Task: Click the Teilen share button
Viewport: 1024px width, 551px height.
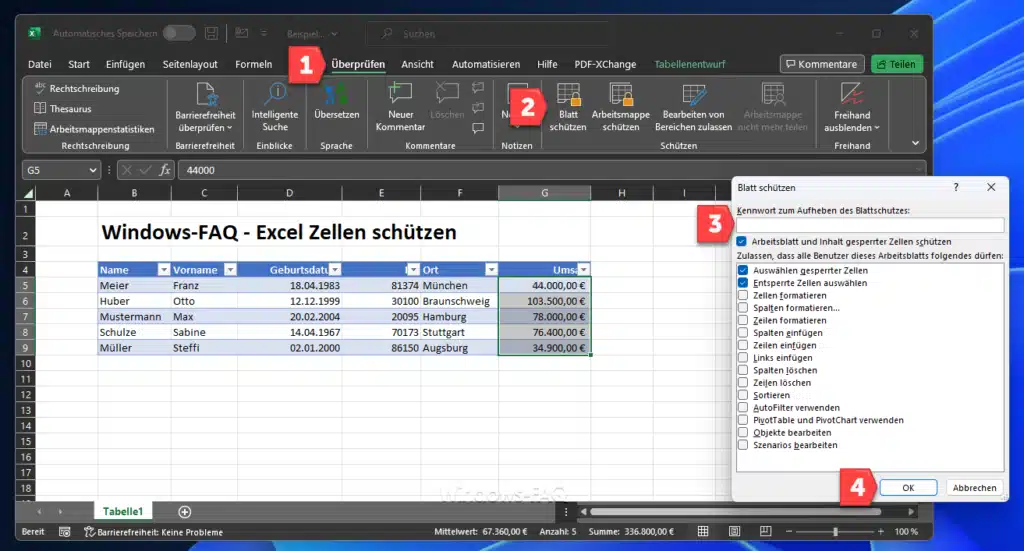Action: tap(897, 64)
